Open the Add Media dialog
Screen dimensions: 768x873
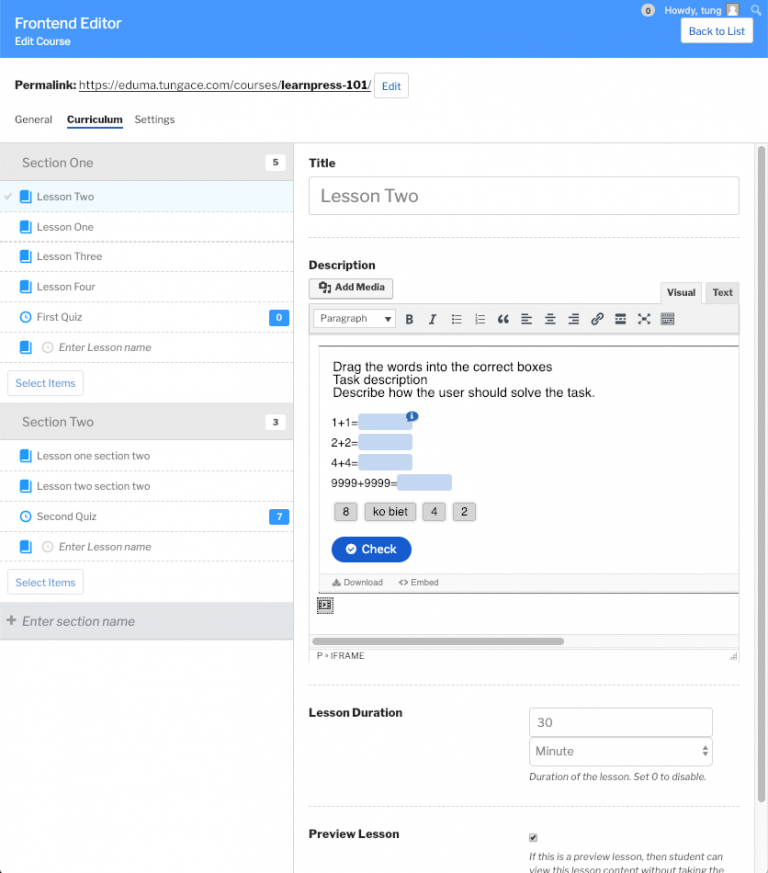350,288
